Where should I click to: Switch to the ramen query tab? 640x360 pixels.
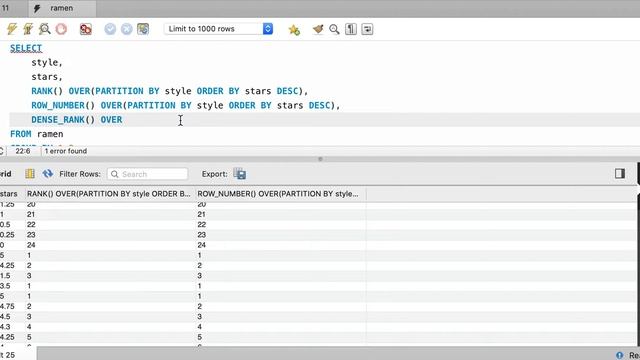click(x=62, y=8)
